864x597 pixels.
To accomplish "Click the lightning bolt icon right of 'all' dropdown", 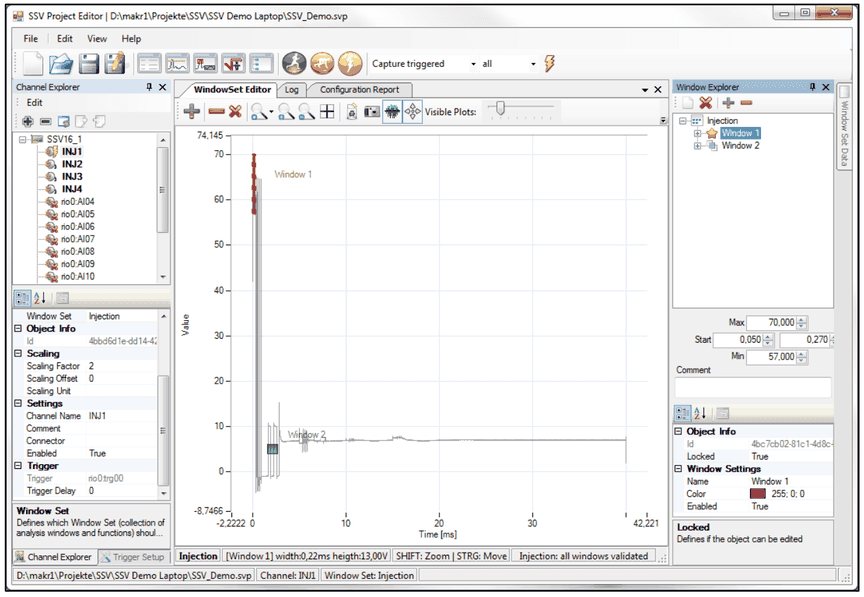I will point(549,63).
